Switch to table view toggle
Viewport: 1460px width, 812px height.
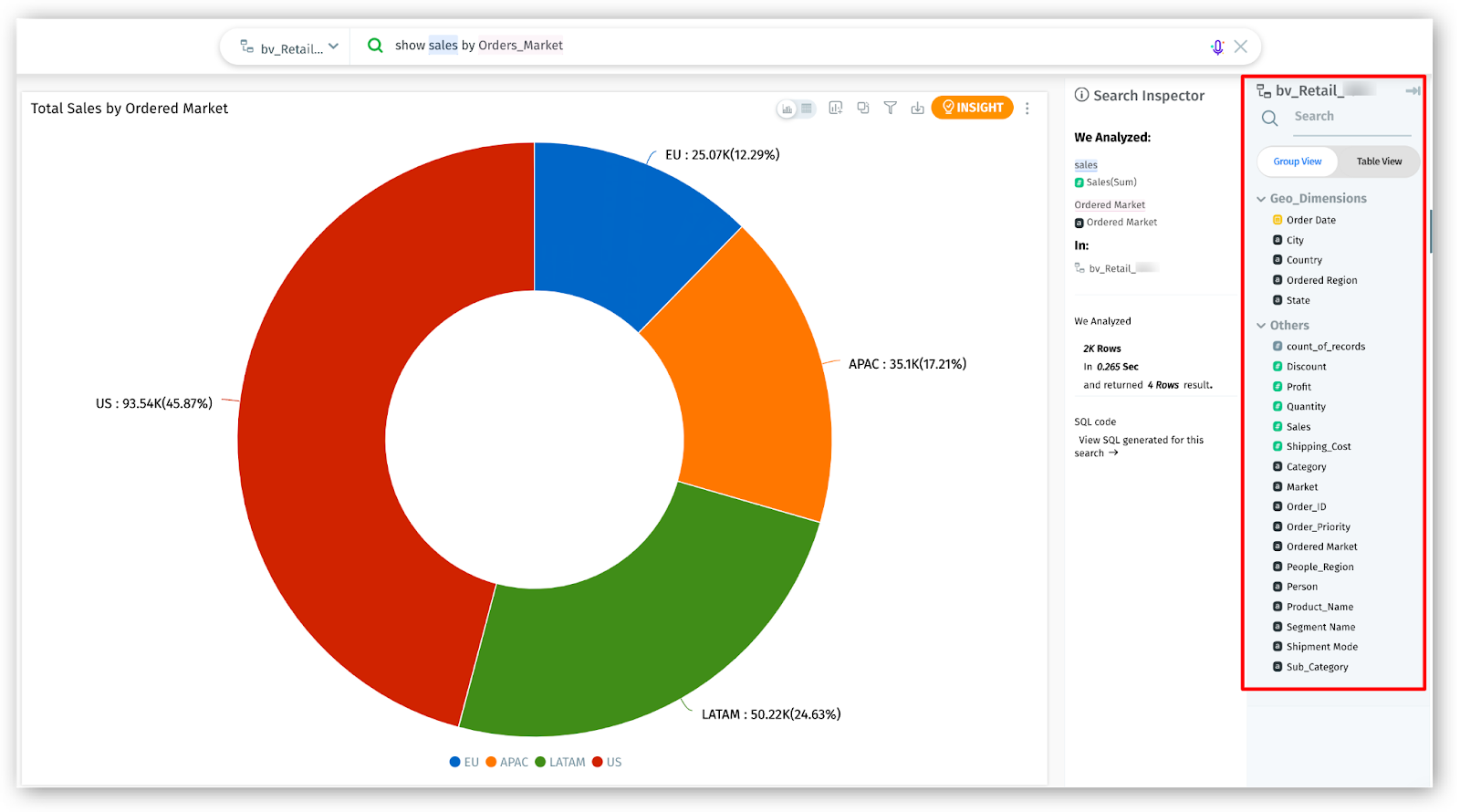click(807, 109)
